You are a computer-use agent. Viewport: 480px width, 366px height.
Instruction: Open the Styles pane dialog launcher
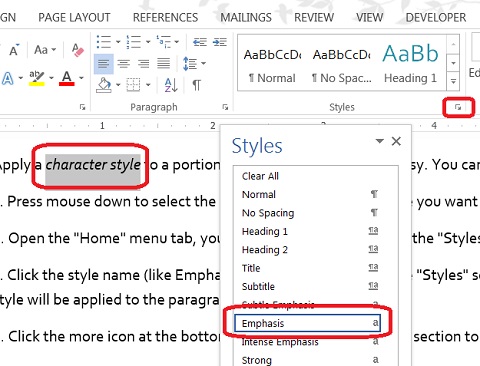[458, 107]
